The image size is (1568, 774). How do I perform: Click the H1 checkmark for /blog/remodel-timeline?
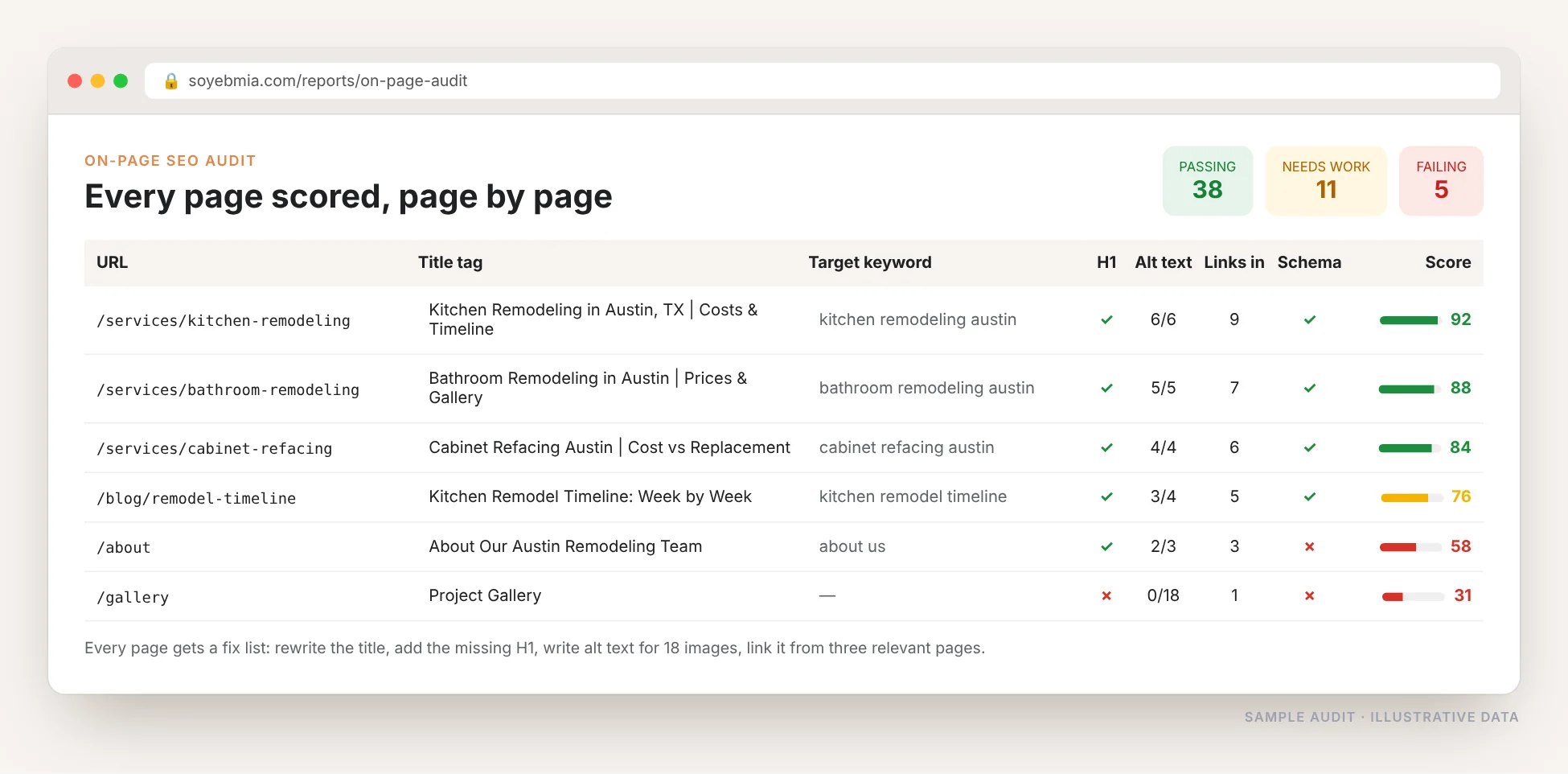(x=1106, y=497)
